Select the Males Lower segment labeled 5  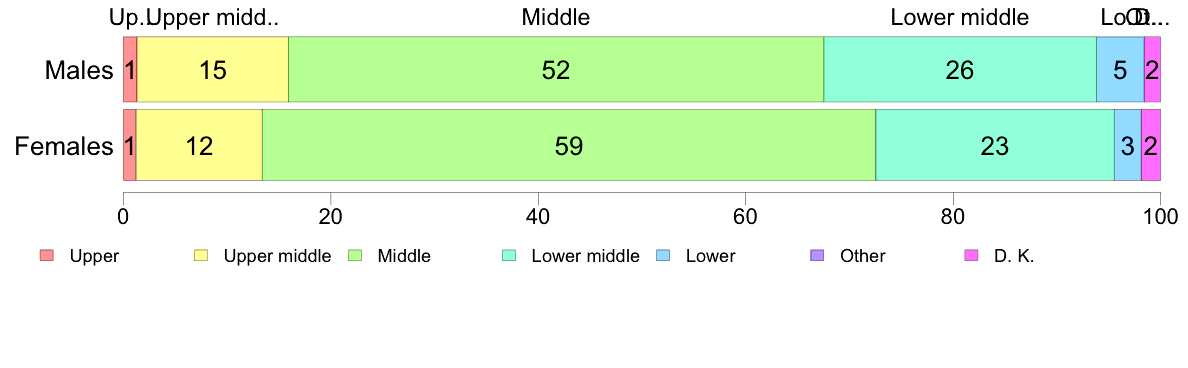click(1120, 69)
